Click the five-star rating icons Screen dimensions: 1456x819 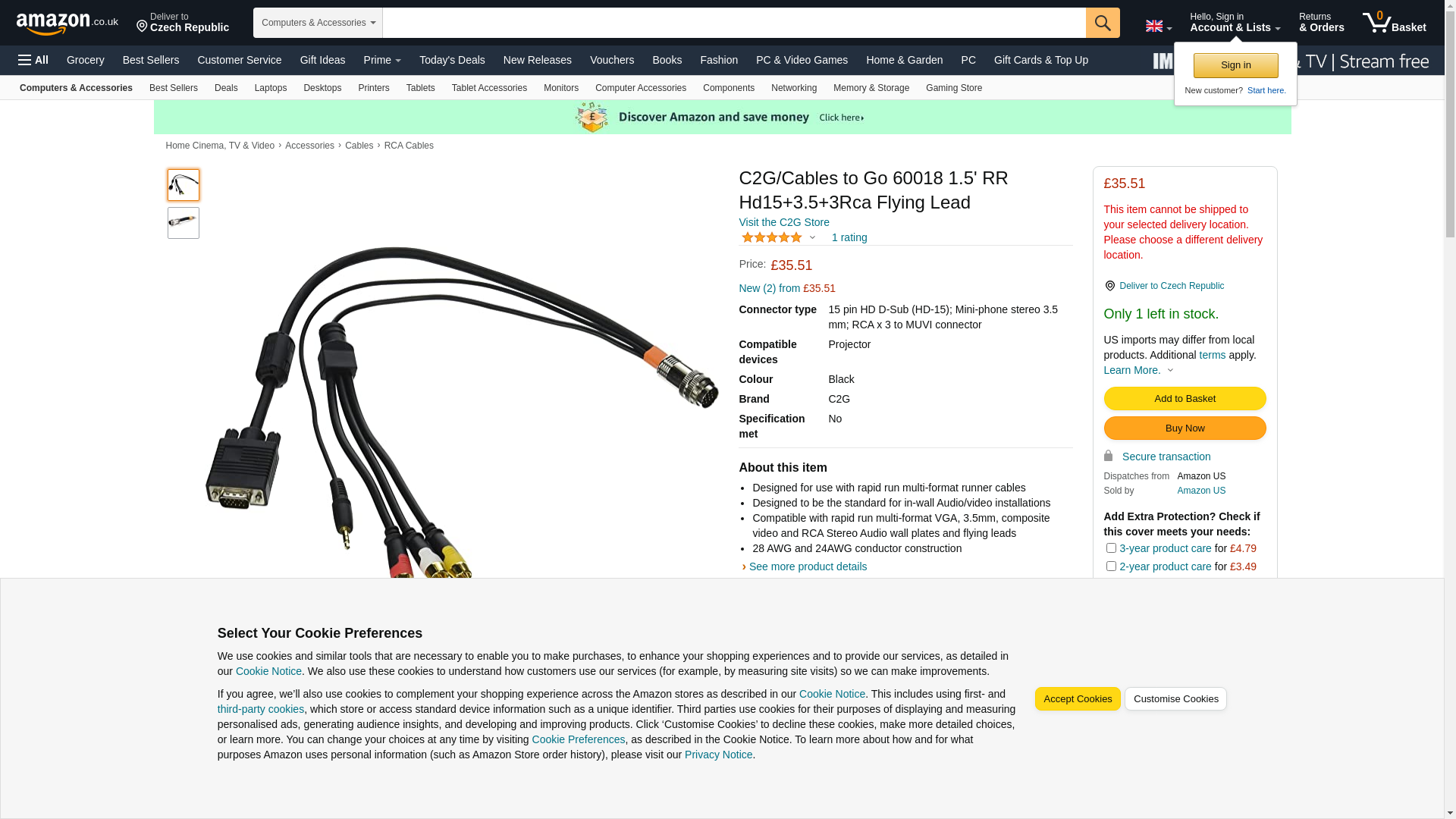(771, 237)
